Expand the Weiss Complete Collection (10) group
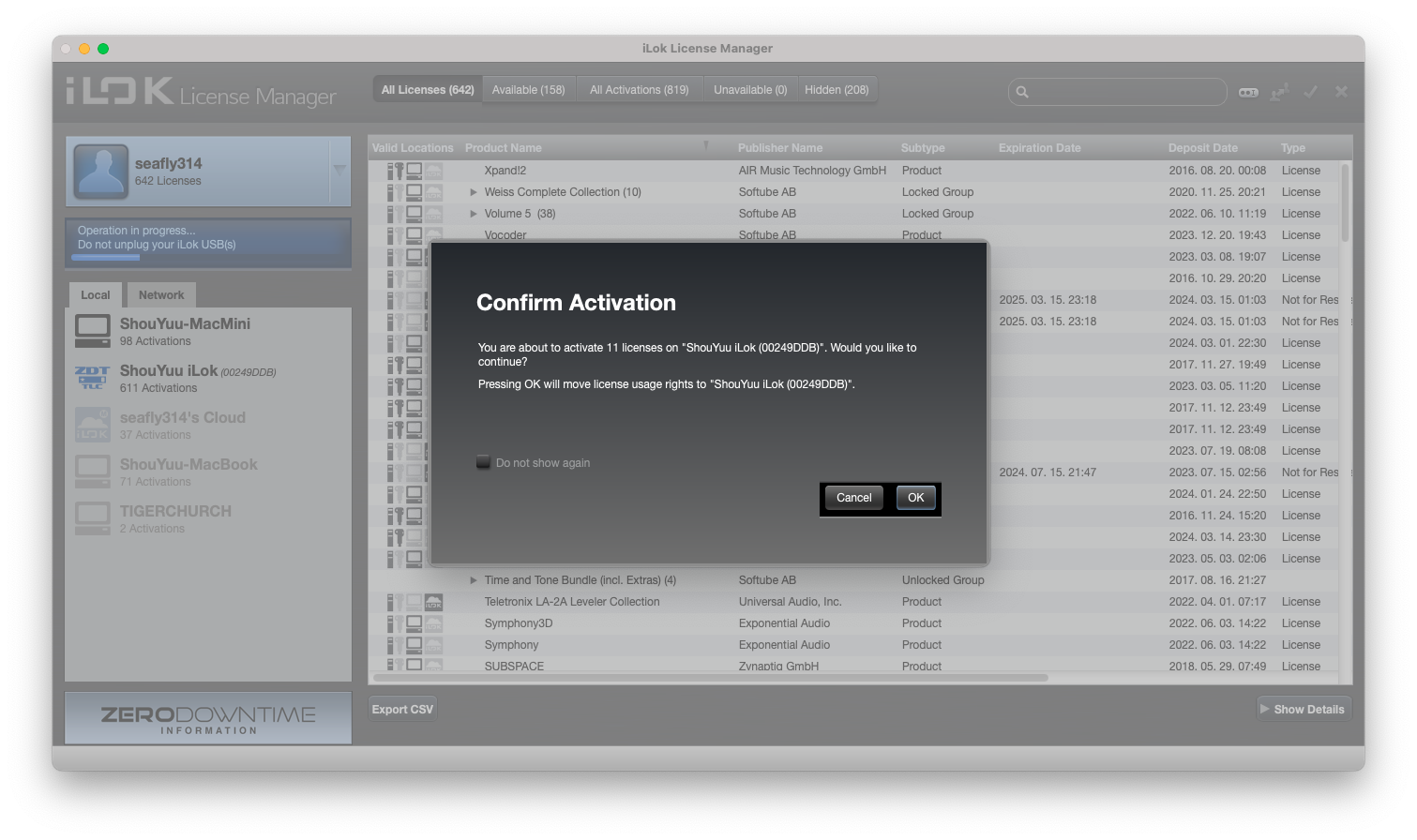 (x=474, y=192)
